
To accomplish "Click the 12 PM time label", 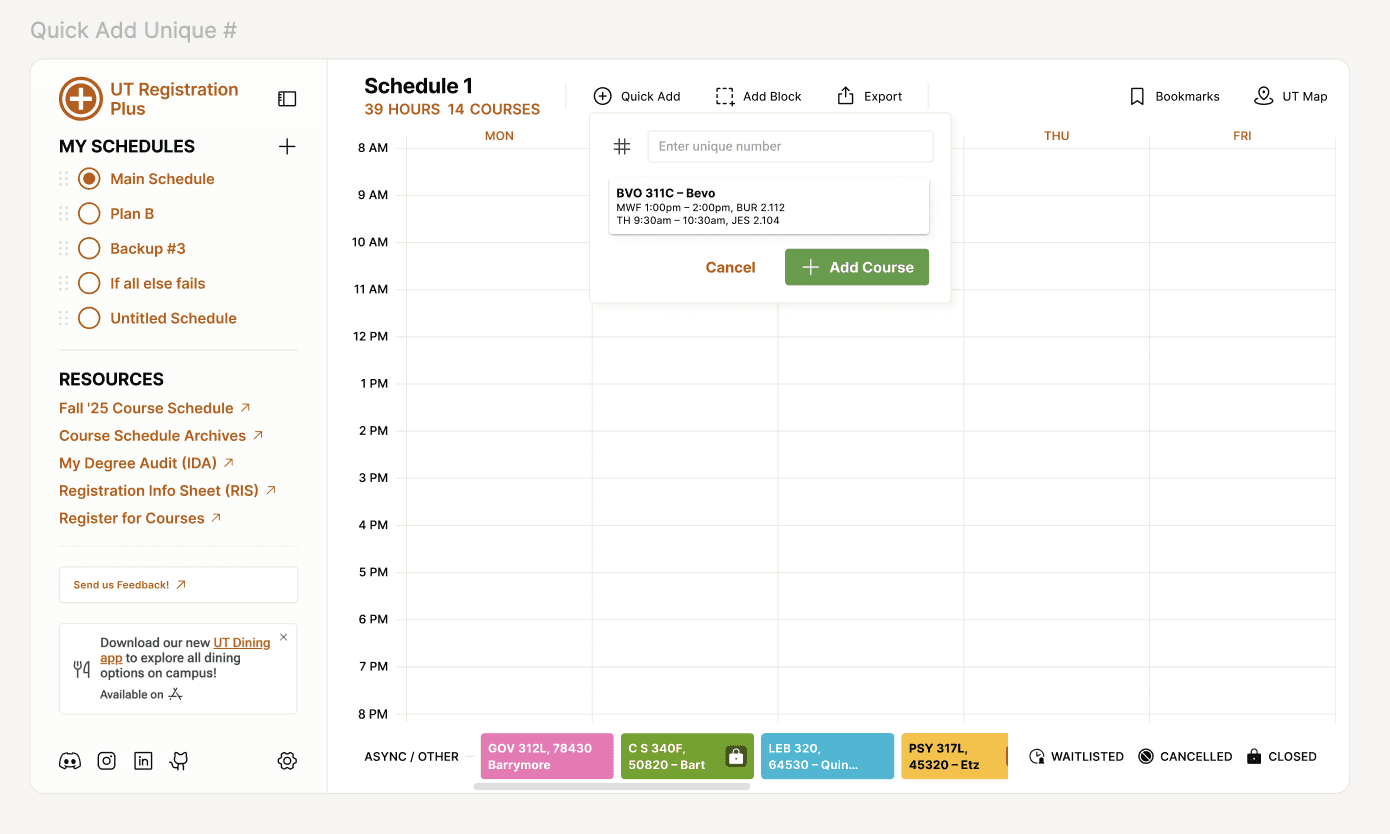I will (370, 336).
